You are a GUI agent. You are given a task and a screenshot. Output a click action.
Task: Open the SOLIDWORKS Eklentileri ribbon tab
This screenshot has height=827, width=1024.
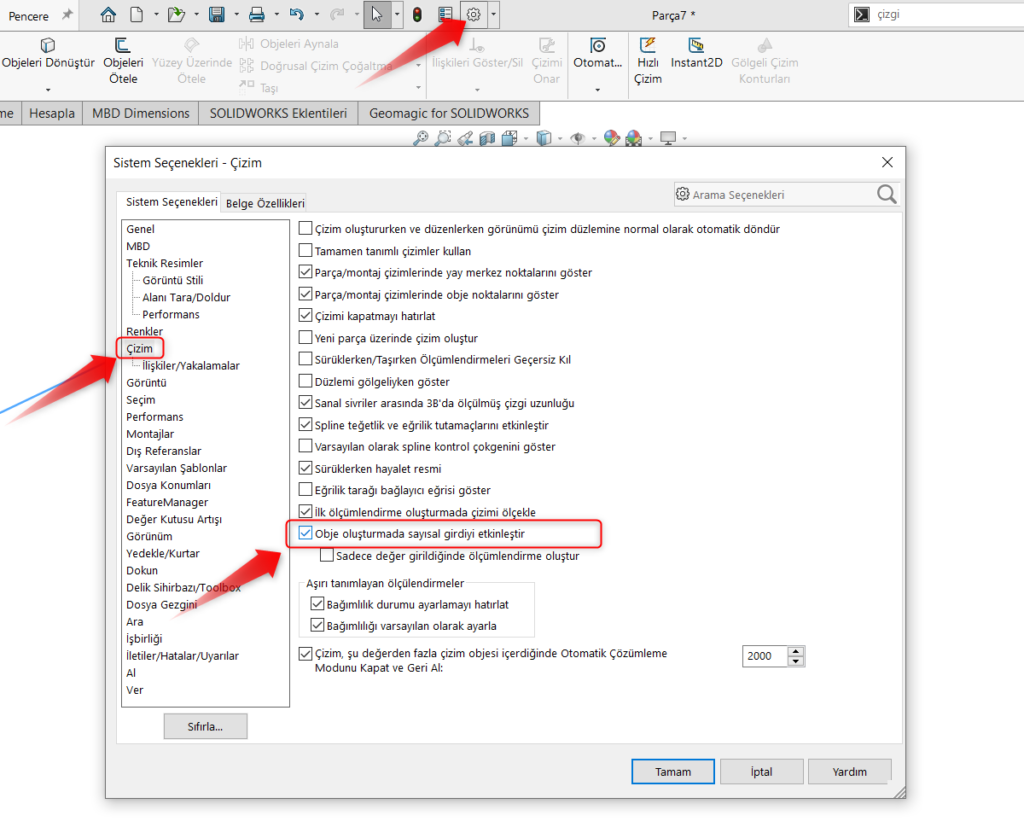pyautogui.click(x=278, y=113)
